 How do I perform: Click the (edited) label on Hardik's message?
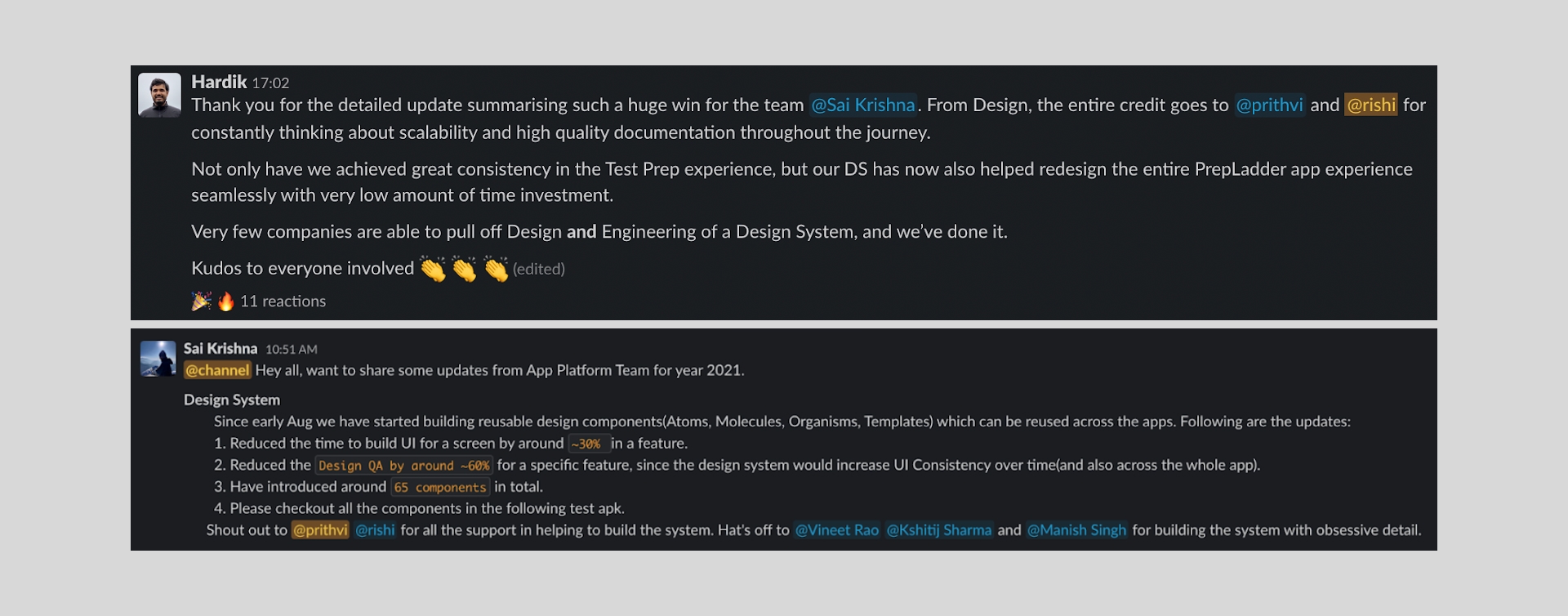pos(539,269)
